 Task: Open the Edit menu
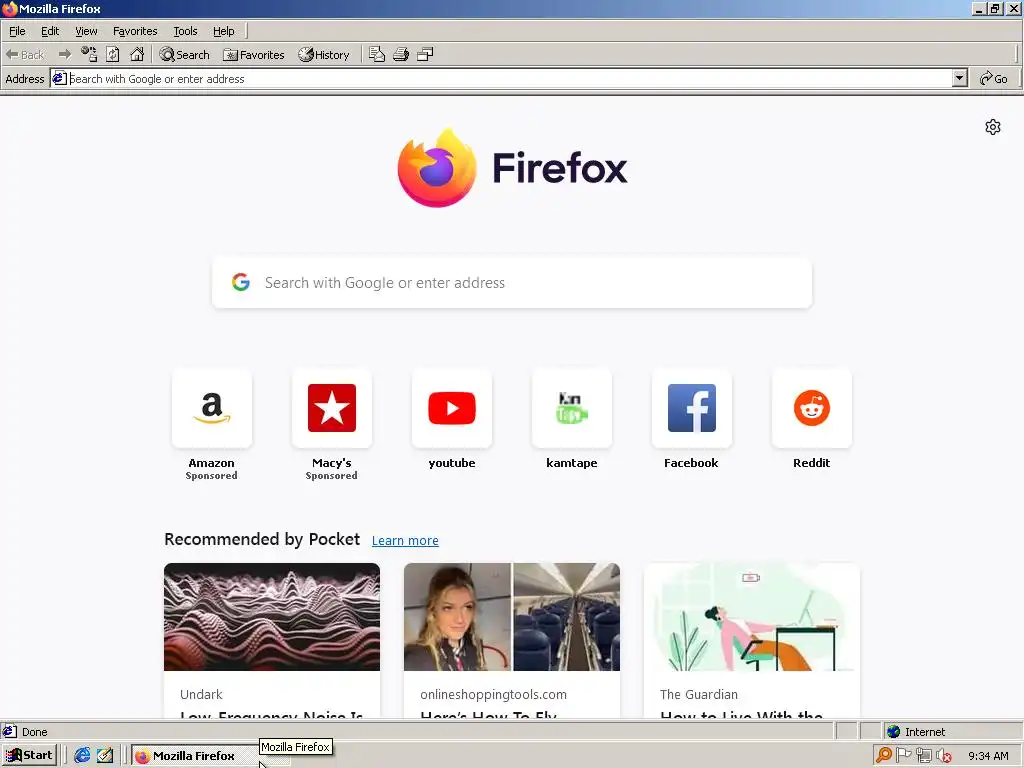50,31
